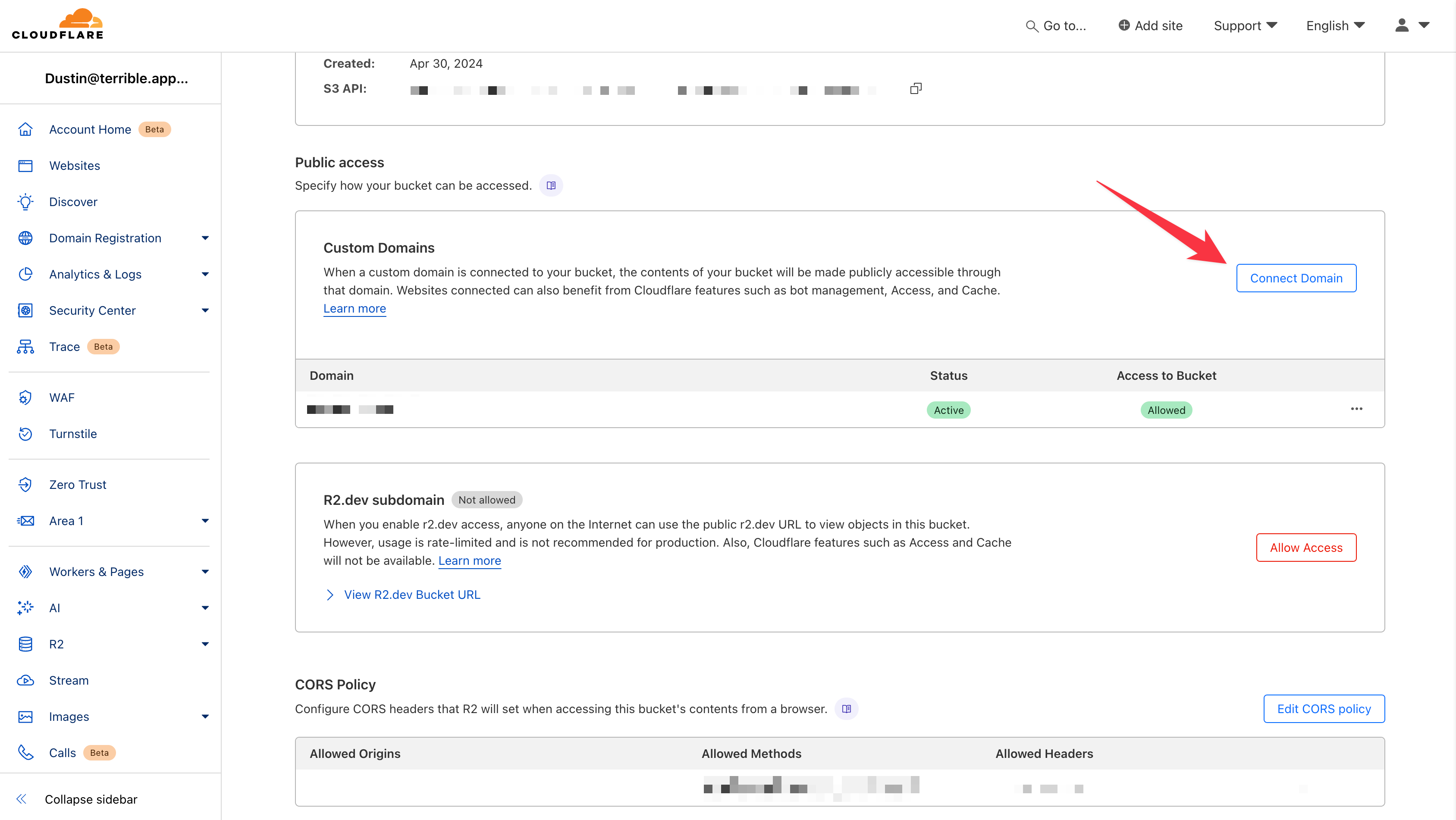Expand Domain Registration submenu arrow
This screenshot has height=820, width=1456.
(x=205, y=238)
